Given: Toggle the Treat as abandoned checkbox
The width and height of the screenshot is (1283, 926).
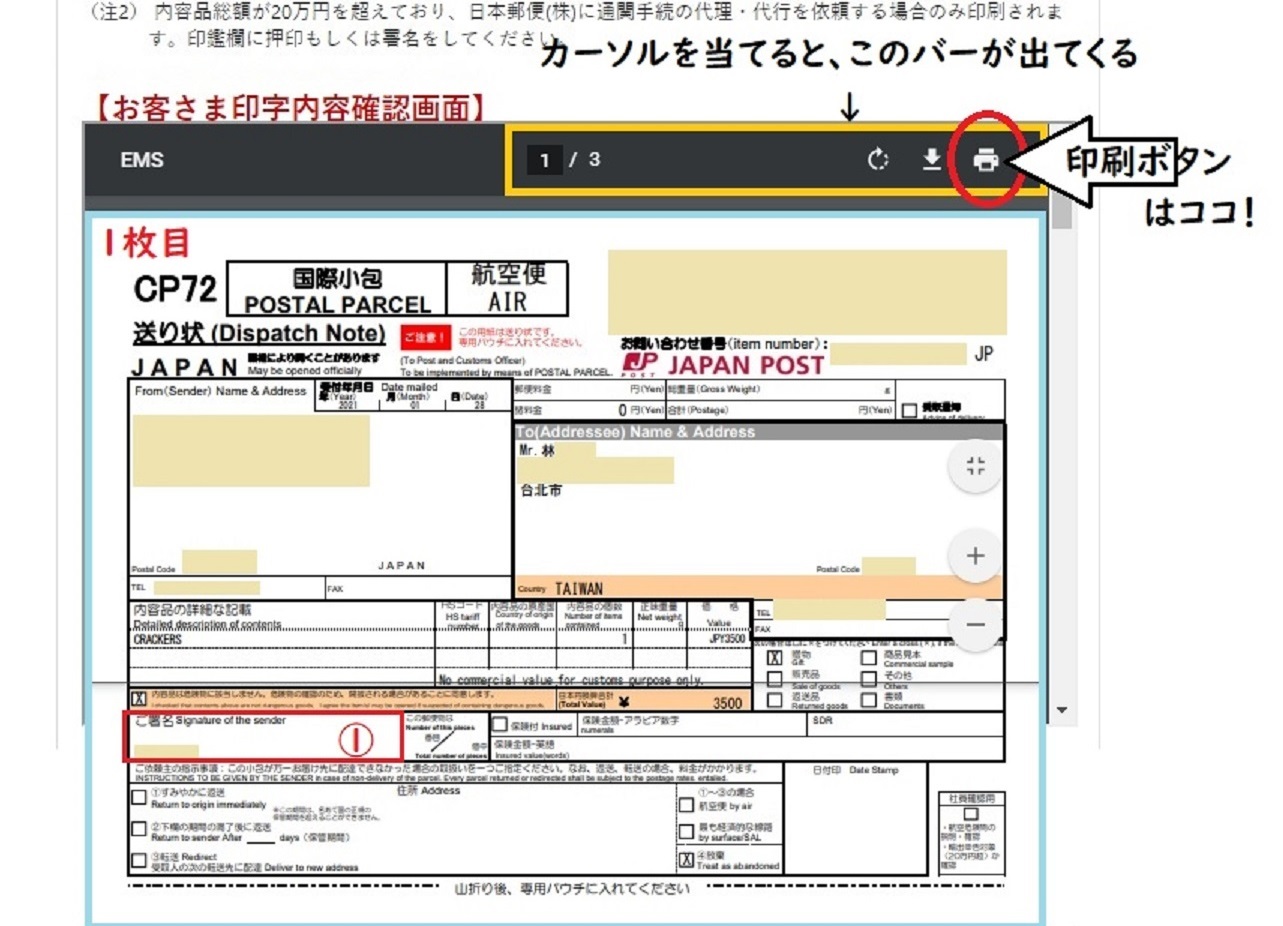Looking at the screenshot, I should pos(686,860).
